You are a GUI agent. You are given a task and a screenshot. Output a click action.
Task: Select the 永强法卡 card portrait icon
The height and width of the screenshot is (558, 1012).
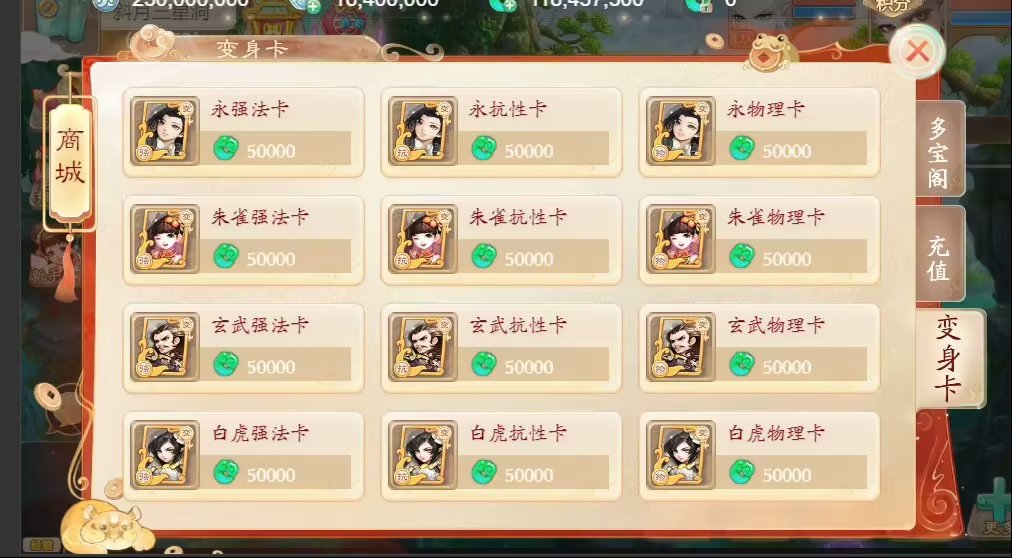click(x=165, y=131)
